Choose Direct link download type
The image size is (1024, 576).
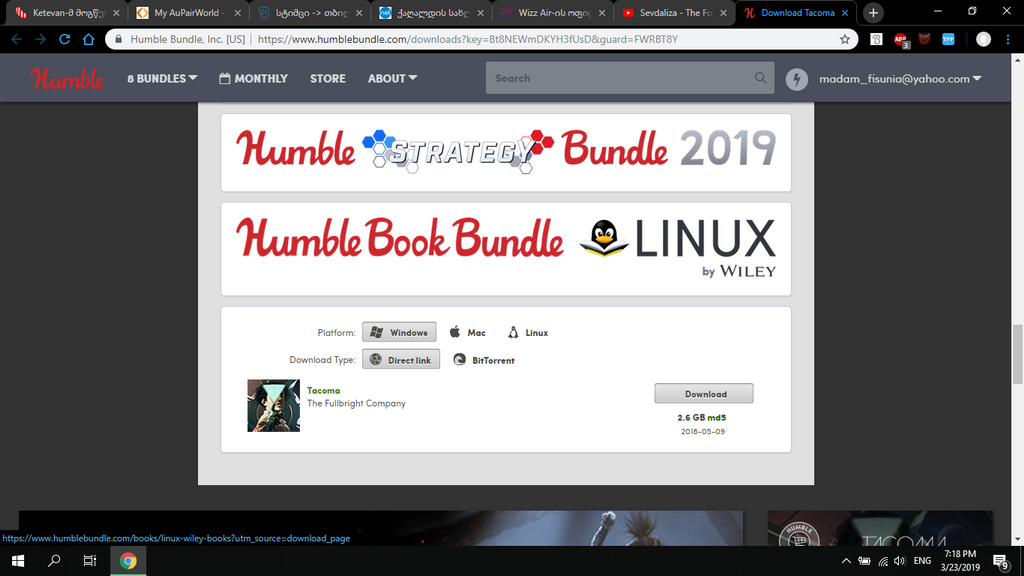tap(401, 360)
